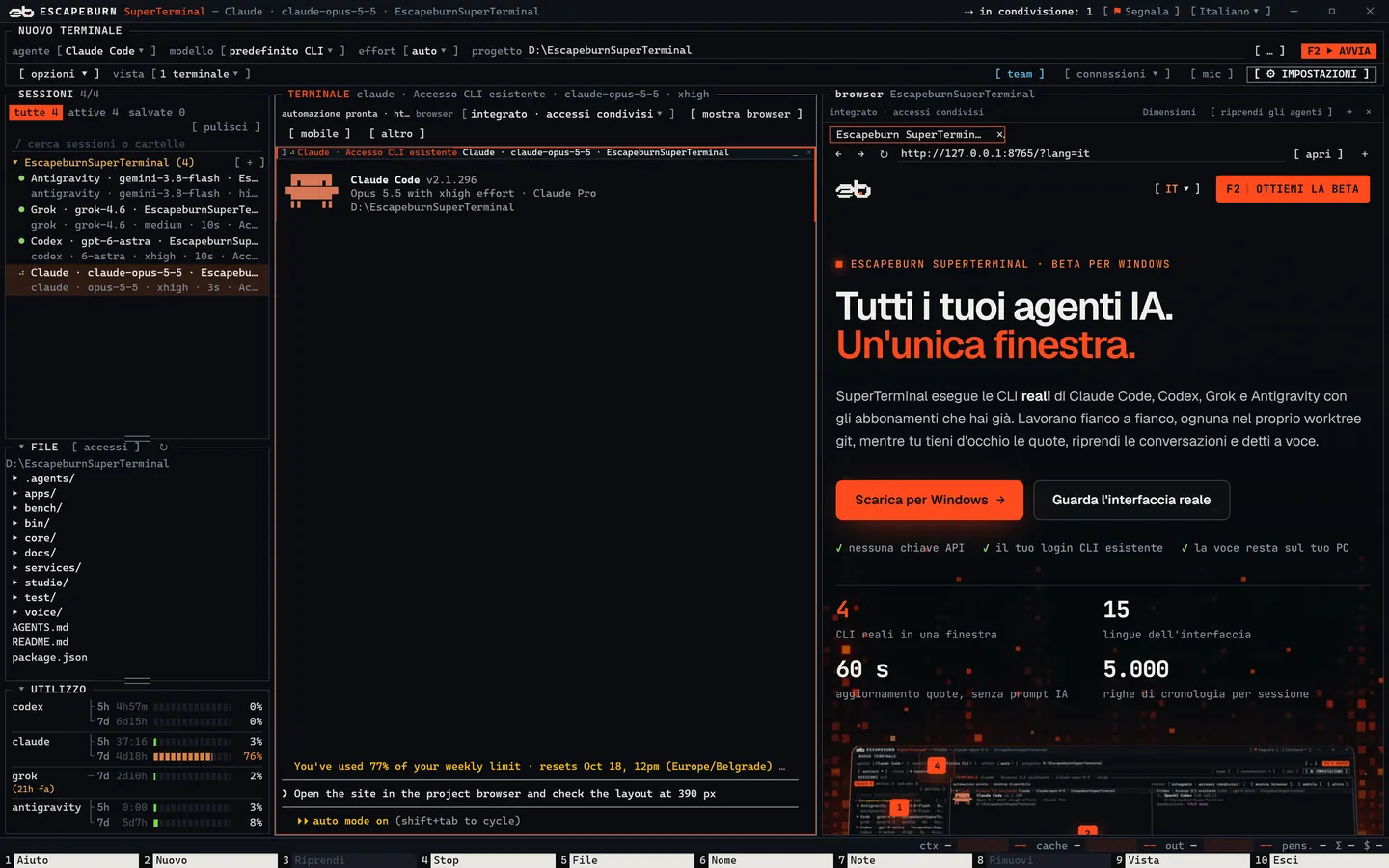
Task: Click the cerca sessioni o cartelle search field
Action: point(137,144)
